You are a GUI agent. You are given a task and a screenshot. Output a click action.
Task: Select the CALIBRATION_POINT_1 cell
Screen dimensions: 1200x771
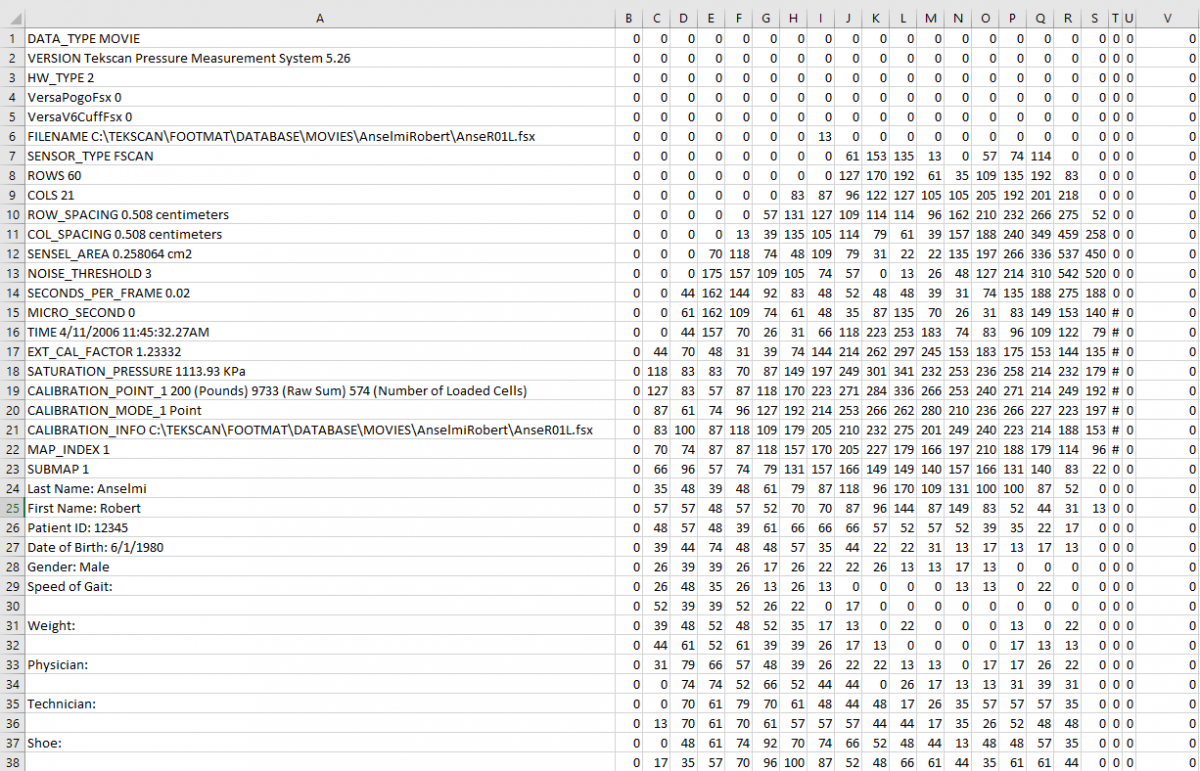(x=319, y=390)
